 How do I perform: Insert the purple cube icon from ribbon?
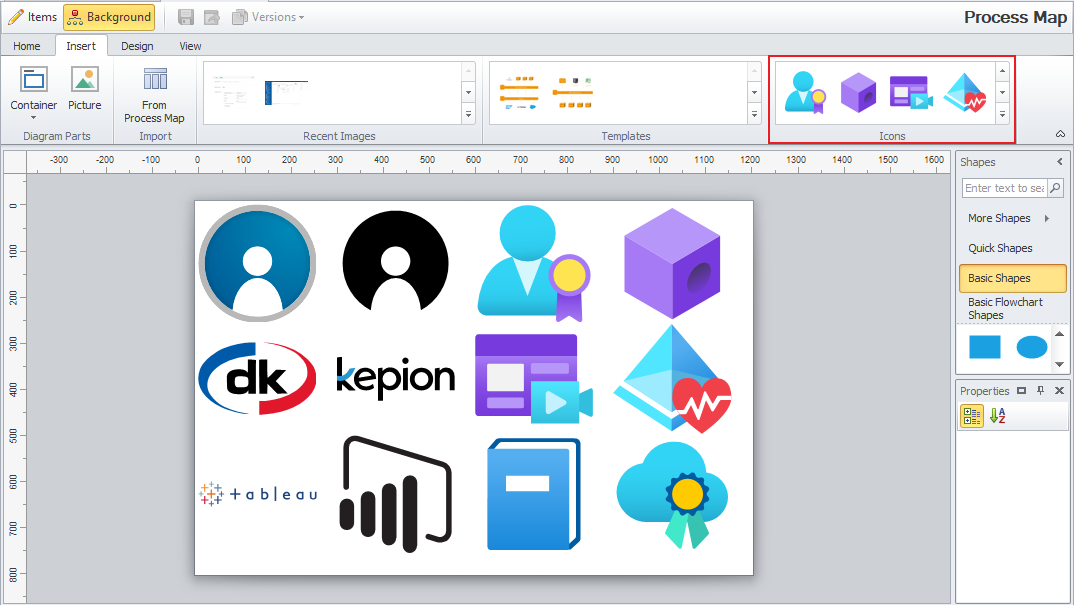click(x=858, y=92)
